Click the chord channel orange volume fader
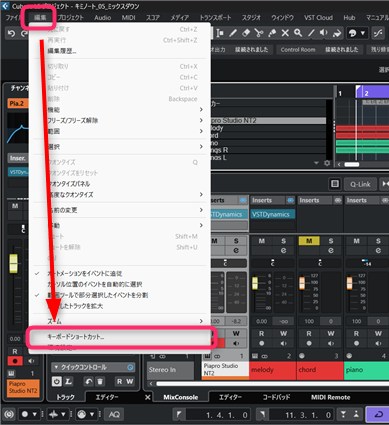Image resolution: width=389 pixels, height=425 pixels. pos(302,283)
